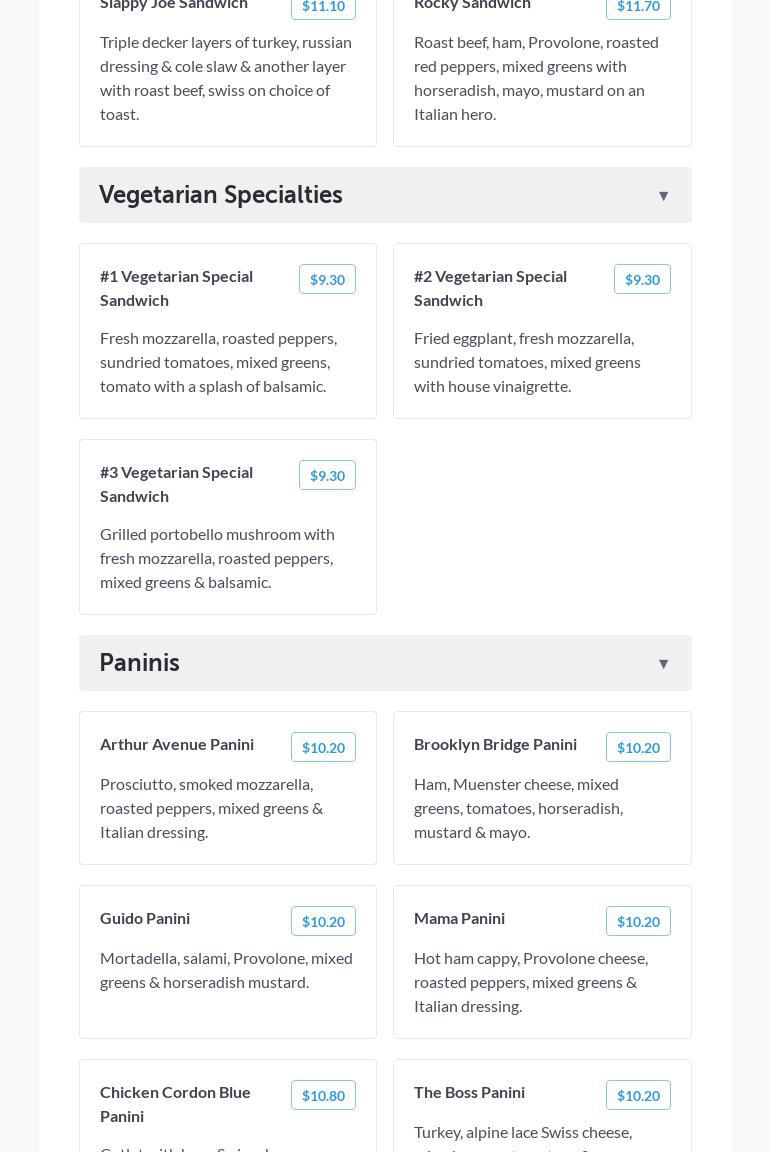Open the Arthur Avenue Panini item
770x1152 pixels.
[x=177, y=744]
